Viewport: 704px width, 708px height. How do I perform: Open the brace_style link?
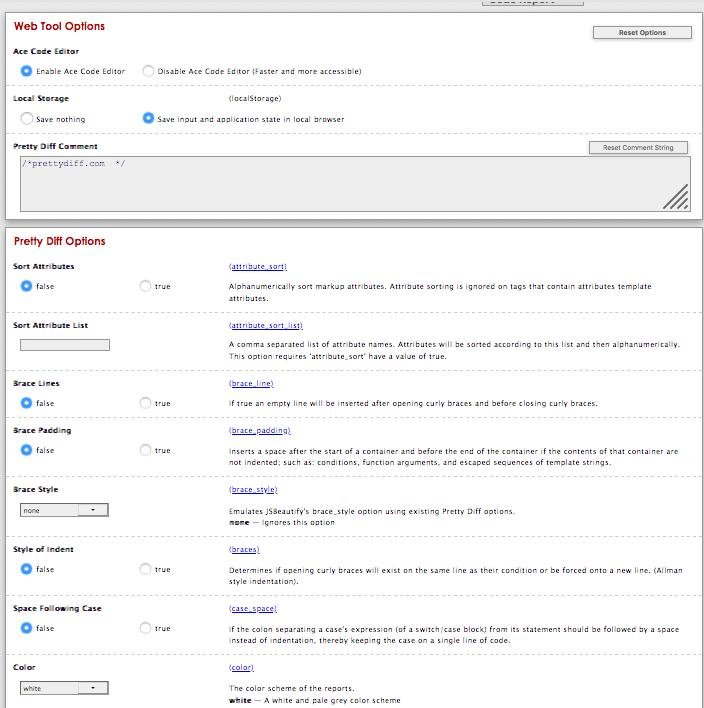pyautogui.click(x=253, y=489)
